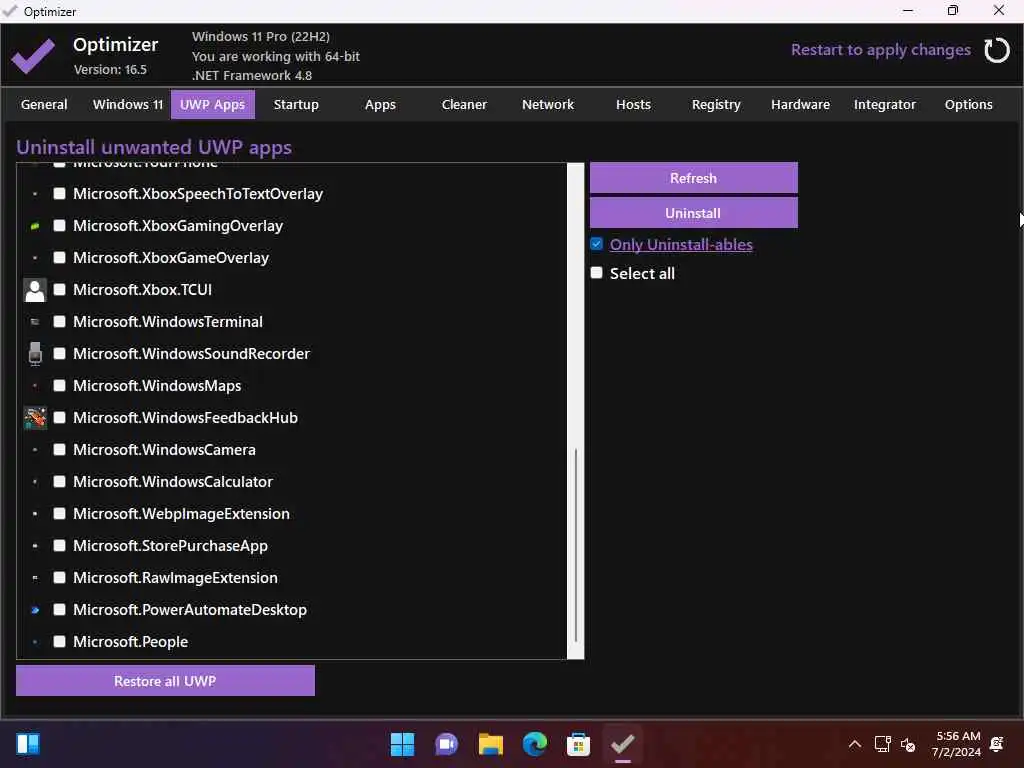This screenshot has width=1024, height=768.
Task: Click the app list vertical scrollbar thumb
Action: (x=576, y=545)
